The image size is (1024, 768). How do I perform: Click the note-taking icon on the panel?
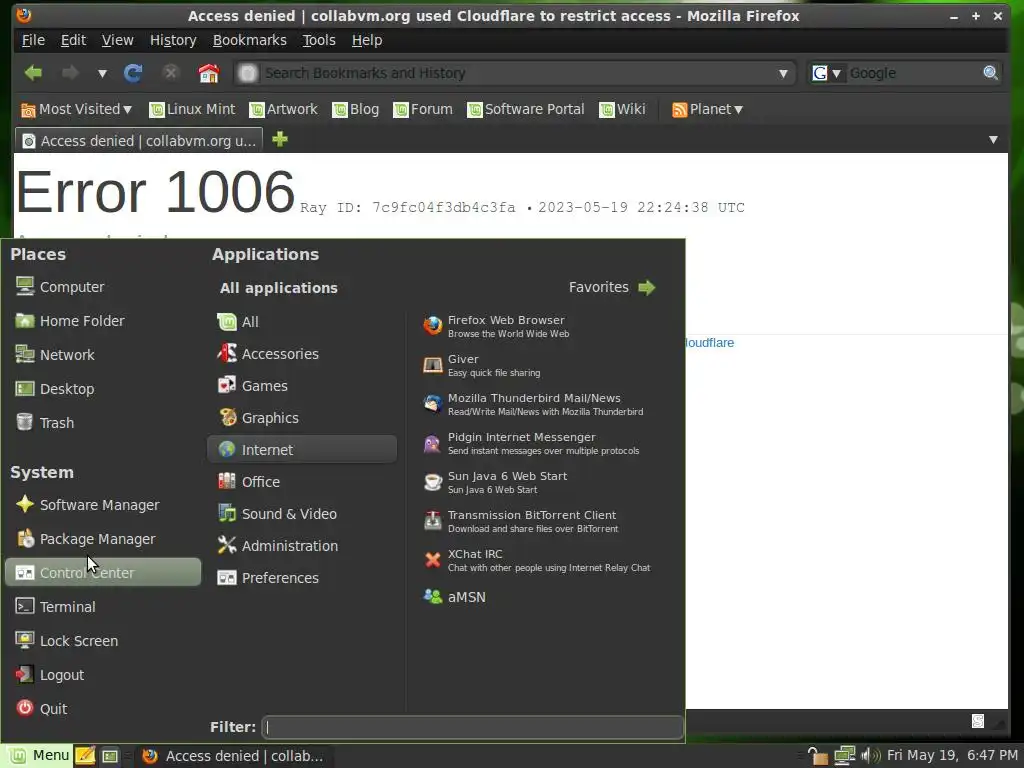(85, 756)
